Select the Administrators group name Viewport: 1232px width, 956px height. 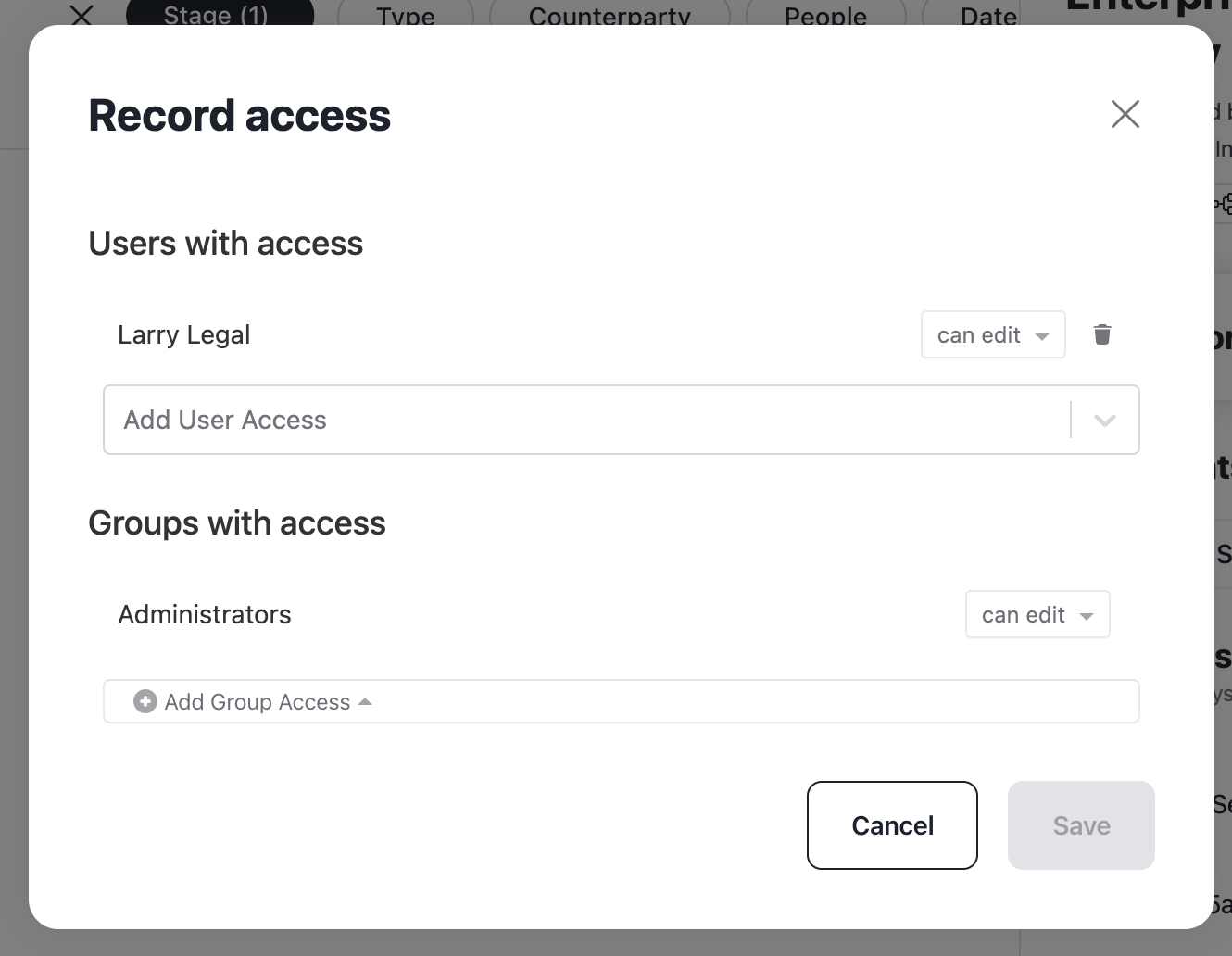[205, 614]
